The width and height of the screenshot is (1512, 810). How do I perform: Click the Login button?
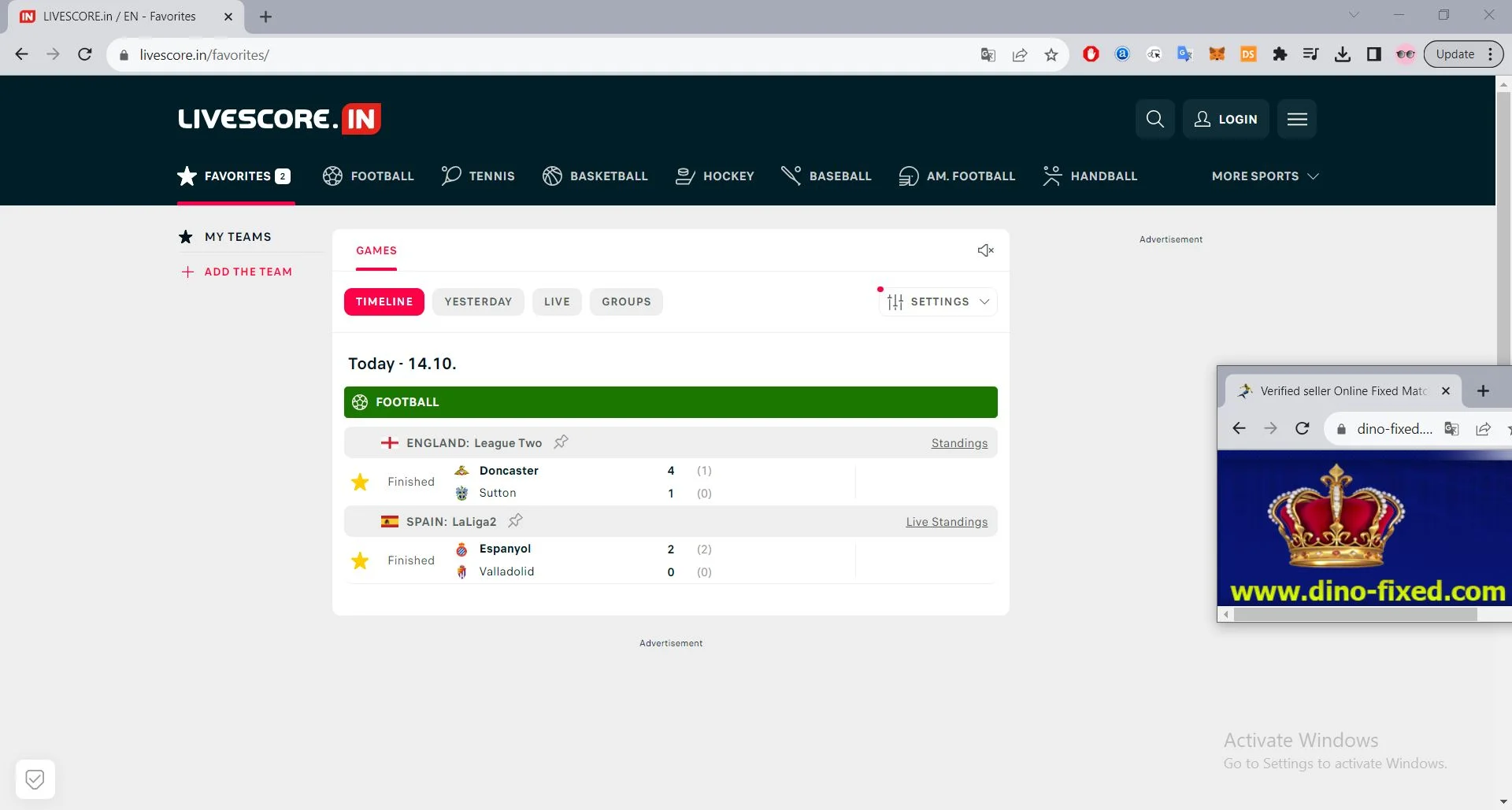(x=1225, y=119)
